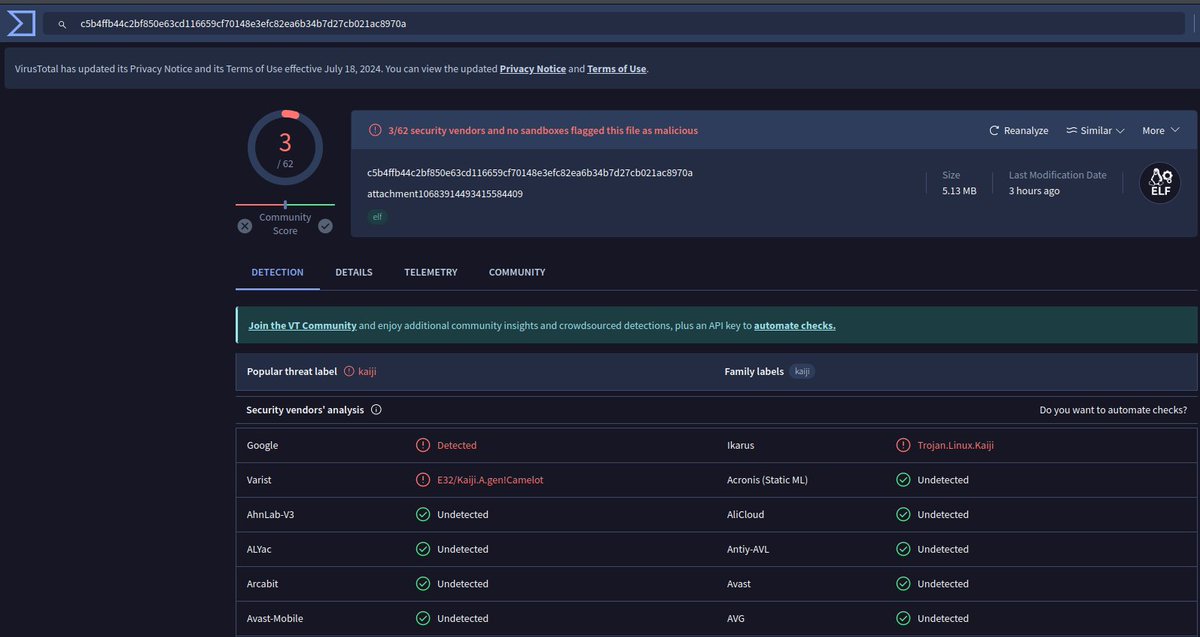Click the Popular threat label kaiji text

click(367, 371)
